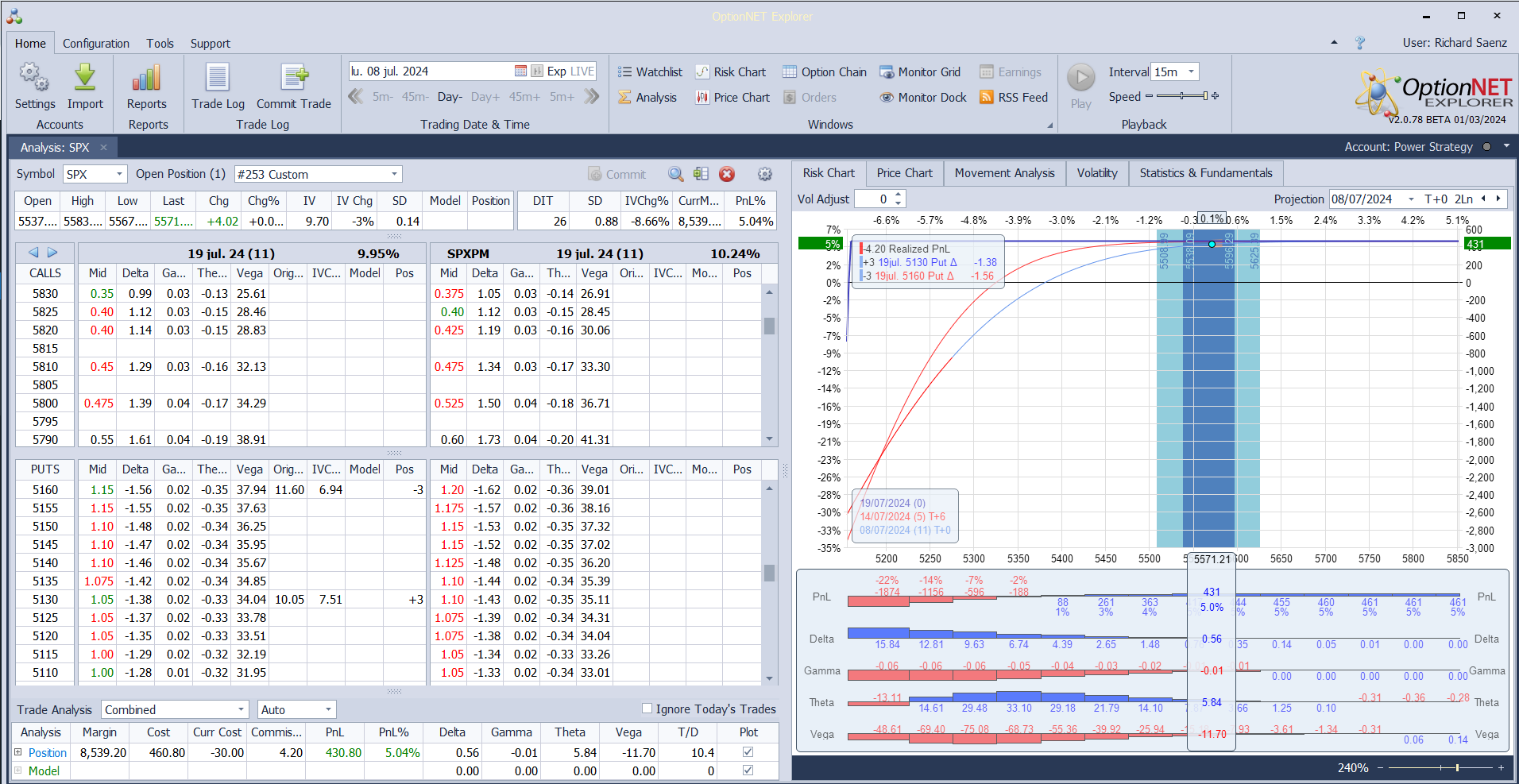This screenshot has height=784, width=1519.
Task: Toggle Ignore Today's Trades checkbox
Action: tap(647, 709)
